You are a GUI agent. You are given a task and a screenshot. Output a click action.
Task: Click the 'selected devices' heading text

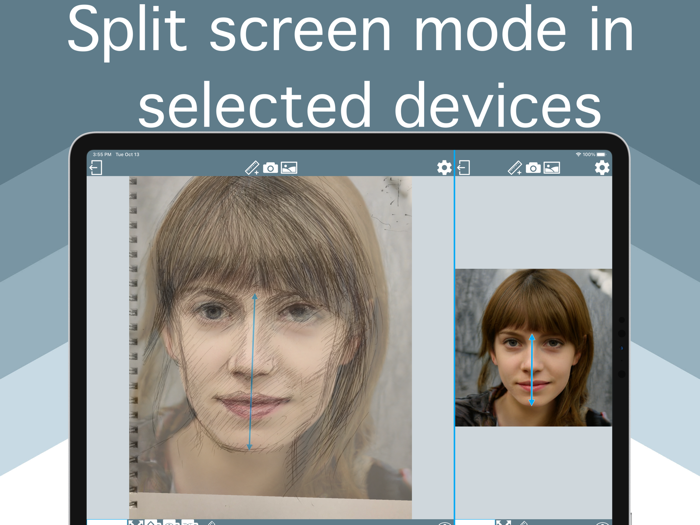click(x=370, y=105)
